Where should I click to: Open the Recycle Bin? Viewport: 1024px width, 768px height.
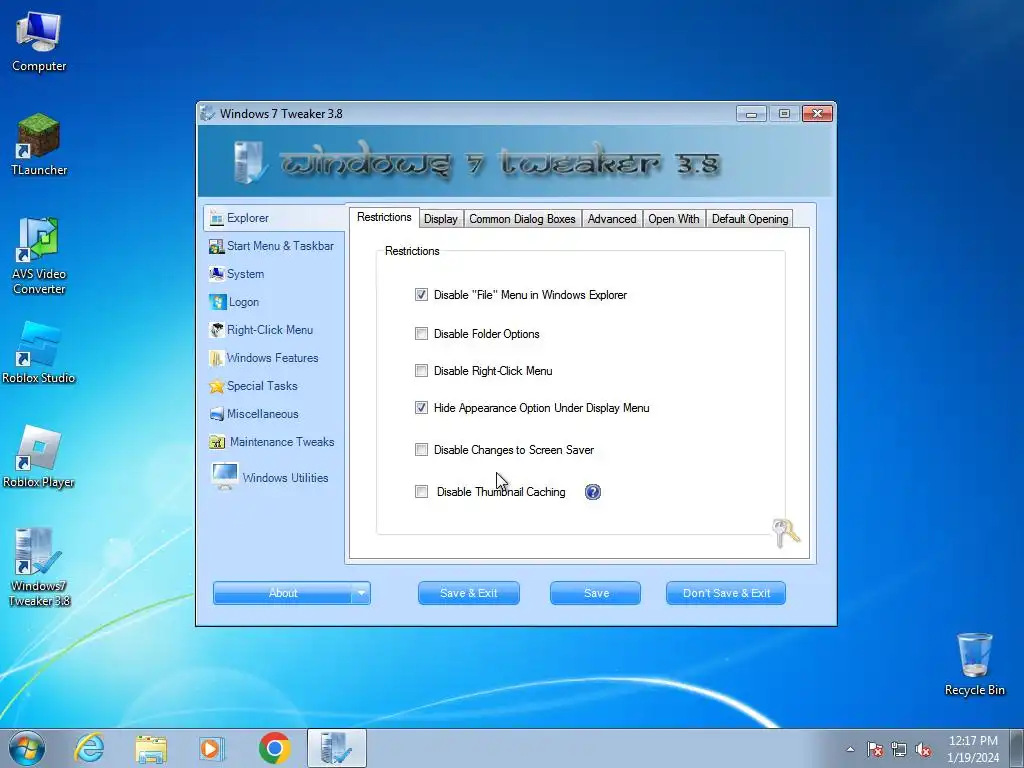coord(974,664)
